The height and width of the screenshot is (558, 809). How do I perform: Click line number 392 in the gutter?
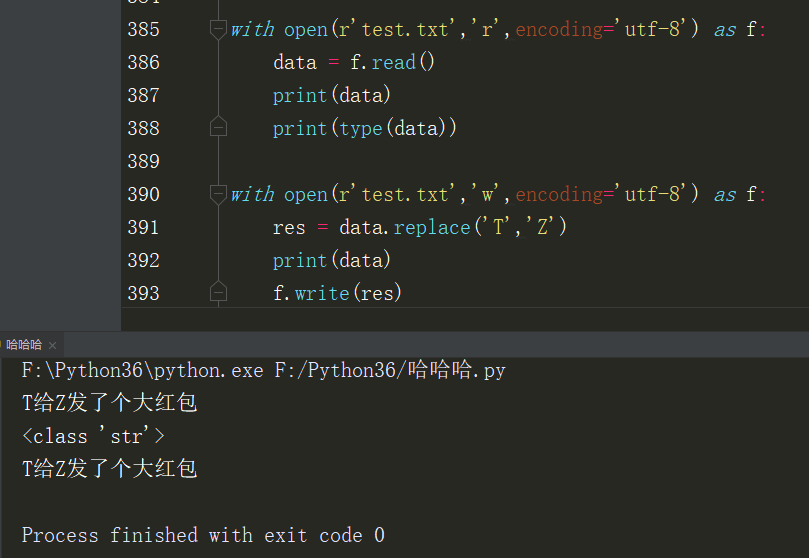pyautogui.click(x=143, y=260)
